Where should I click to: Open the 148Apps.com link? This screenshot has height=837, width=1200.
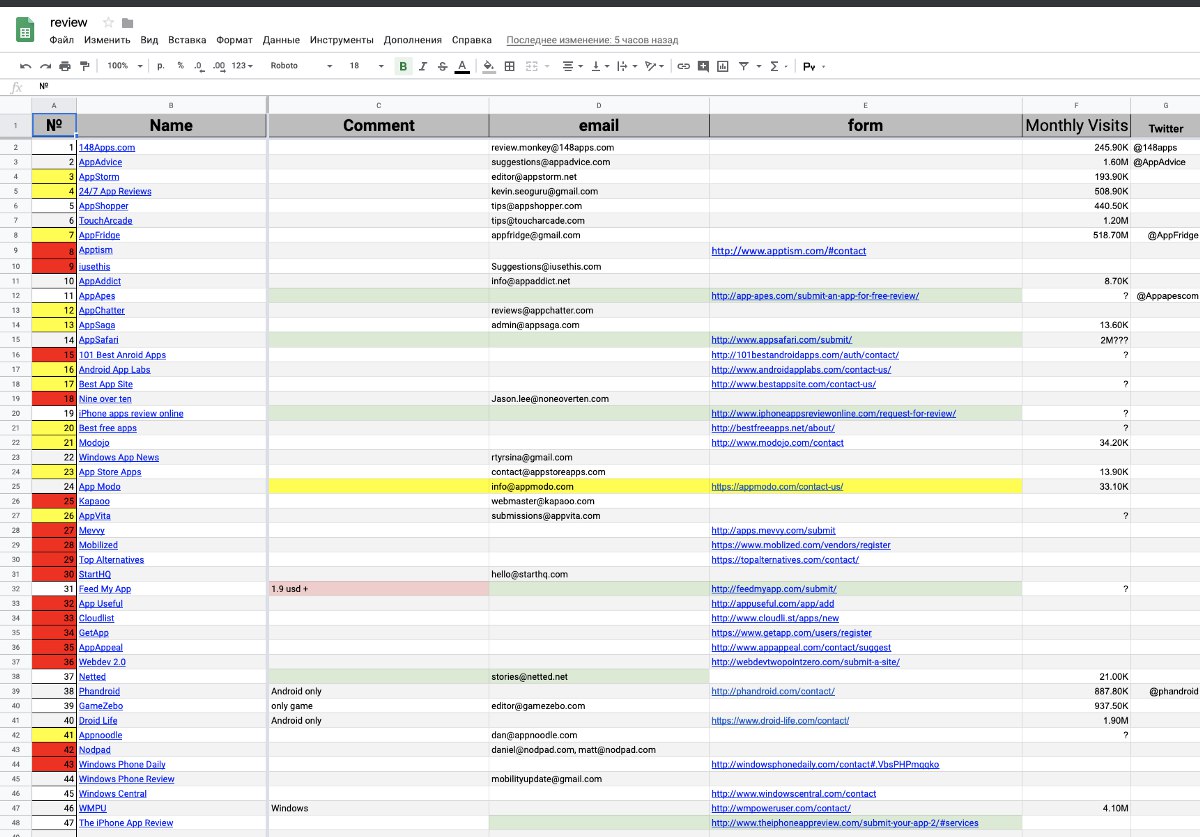[x=107, y=147]
